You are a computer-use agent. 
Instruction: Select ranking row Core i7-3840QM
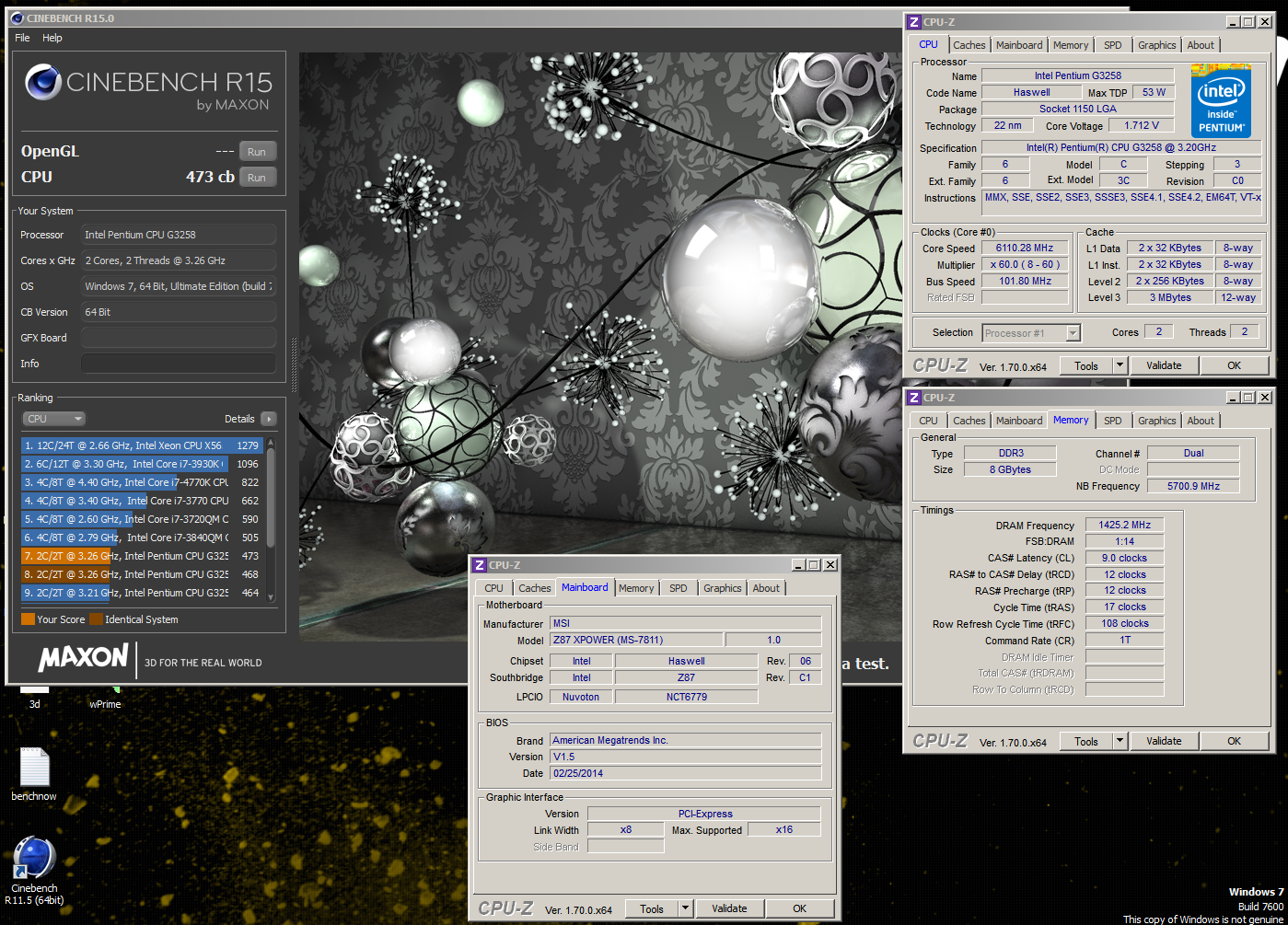142,538
